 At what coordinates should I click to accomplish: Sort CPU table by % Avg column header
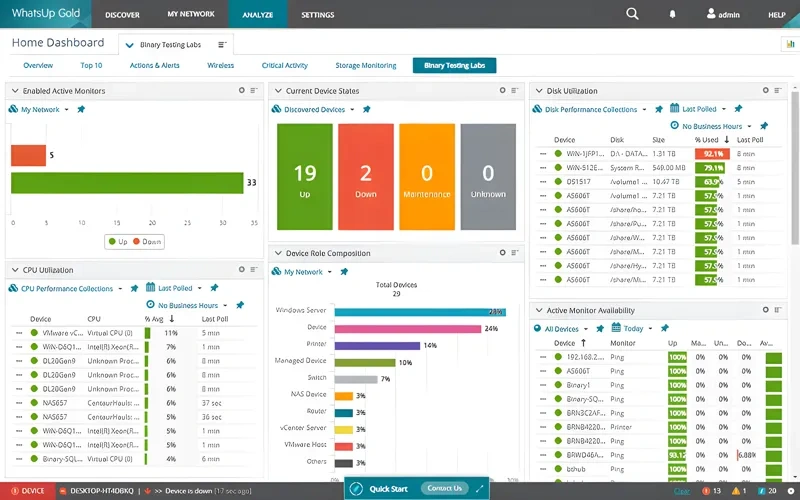click(x=154, y=319)
